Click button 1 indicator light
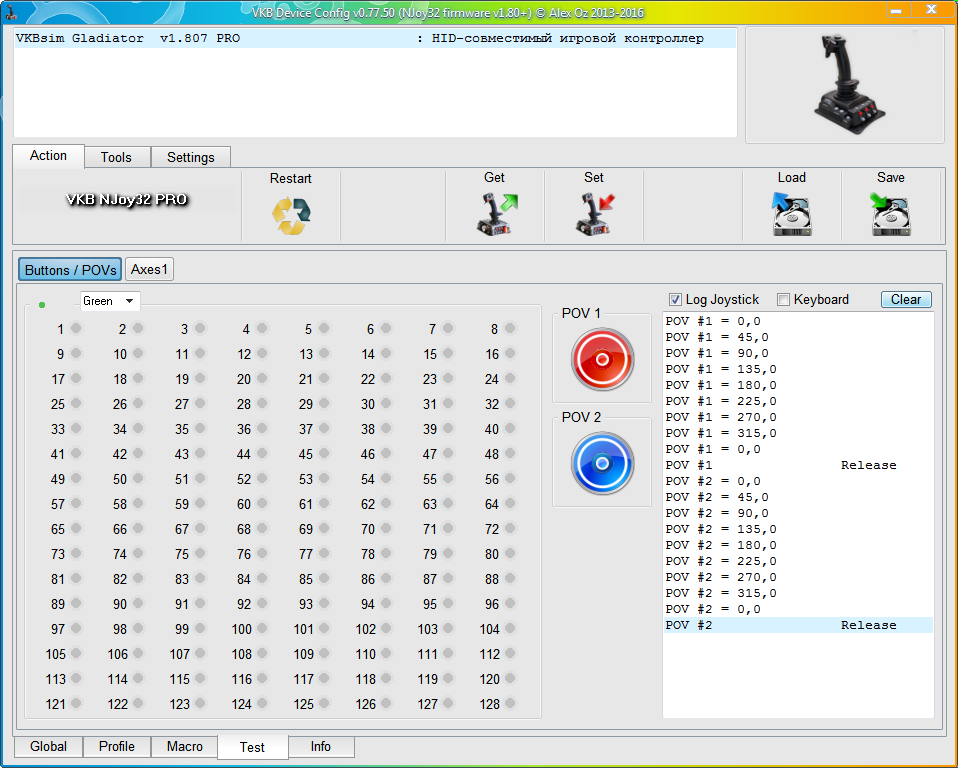This screenshot has width=958, height=768. (76, 328)
